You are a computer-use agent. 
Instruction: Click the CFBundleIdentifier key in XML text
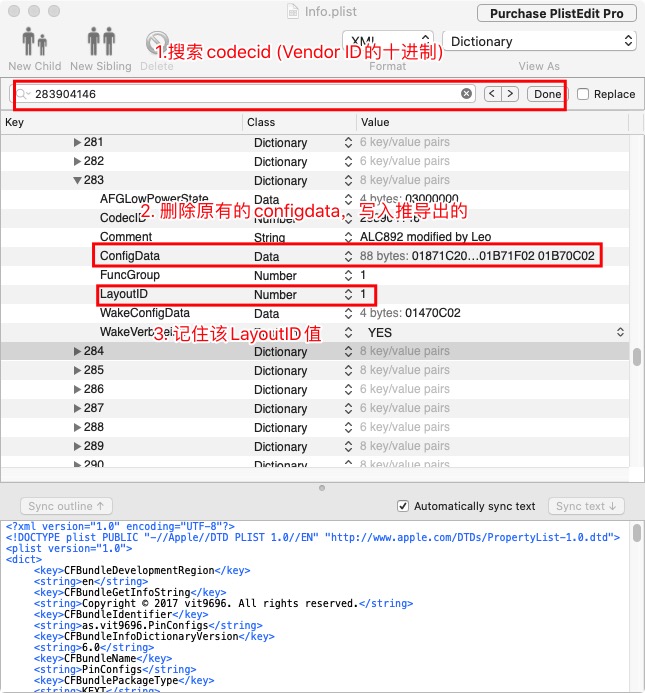tap(118, 614)
